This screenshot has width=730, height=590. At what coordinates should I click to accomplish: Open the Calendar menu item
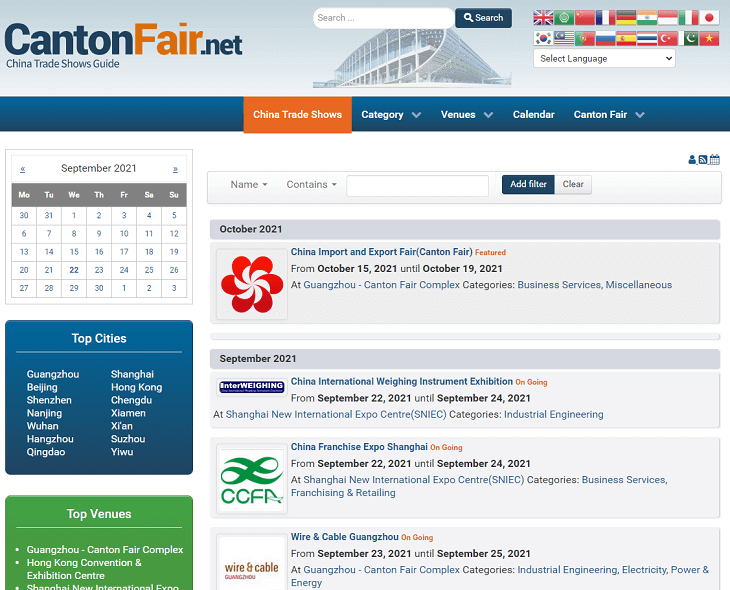534,115
